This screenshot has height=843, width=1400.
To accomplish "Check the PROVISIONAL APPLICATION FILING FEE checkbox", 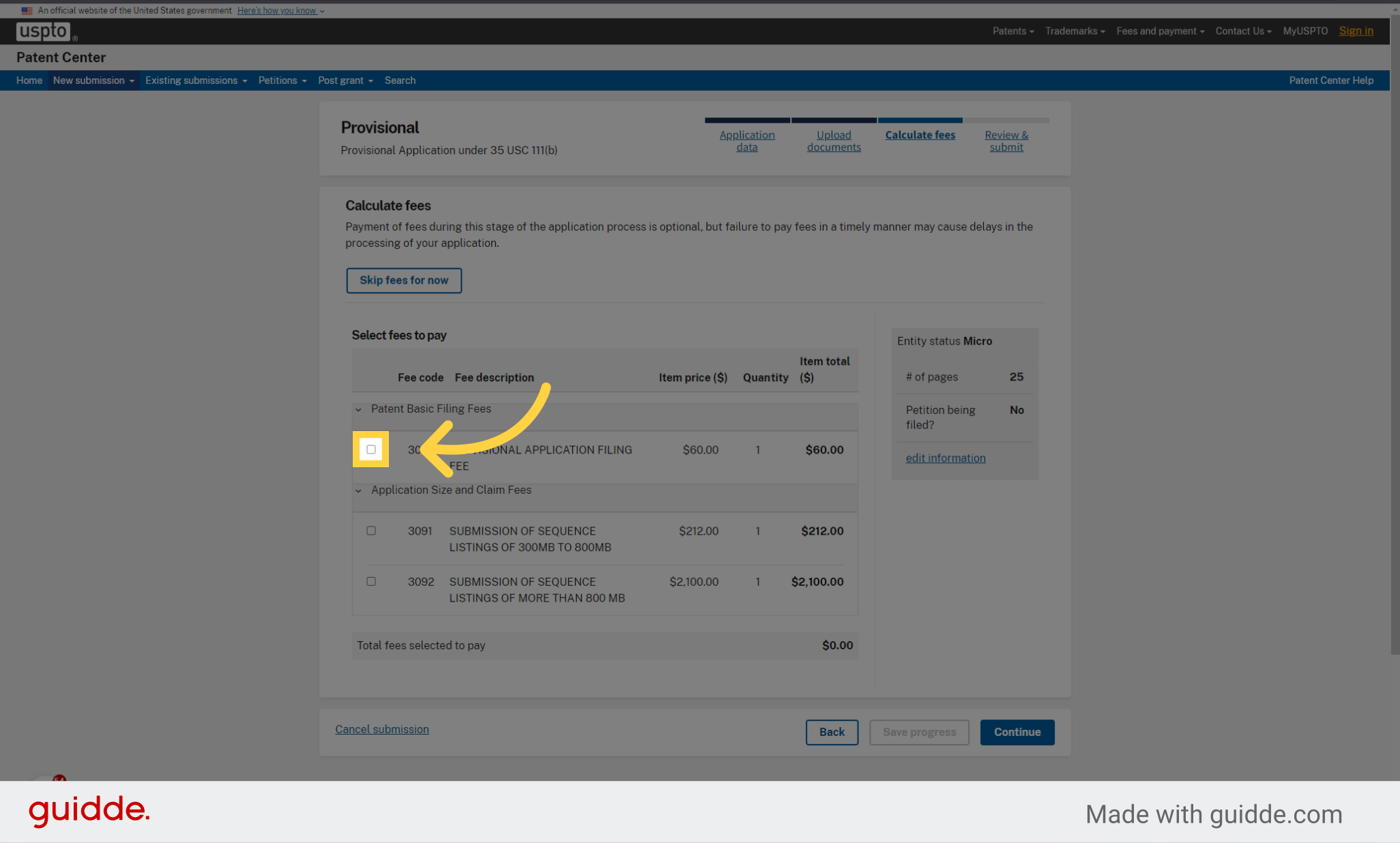I will point(370,449).
